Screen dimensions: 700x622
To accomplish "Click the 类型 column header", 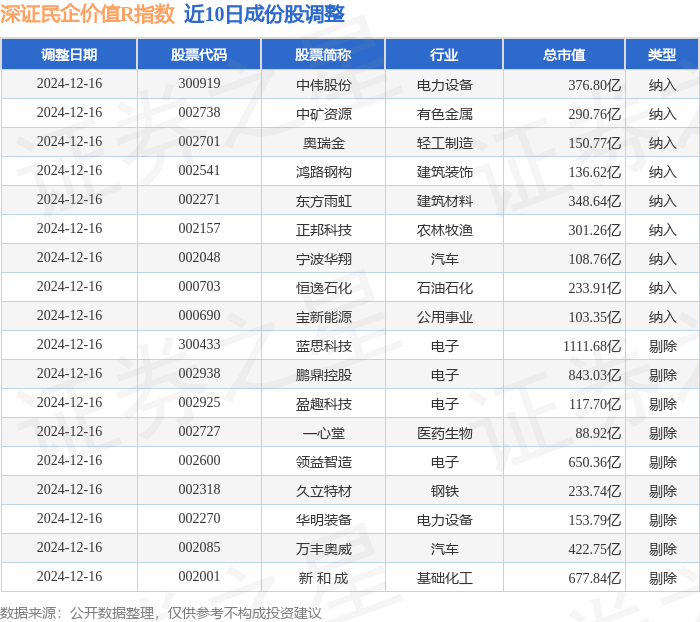I will pyautogui.click(x=662, y=54).
